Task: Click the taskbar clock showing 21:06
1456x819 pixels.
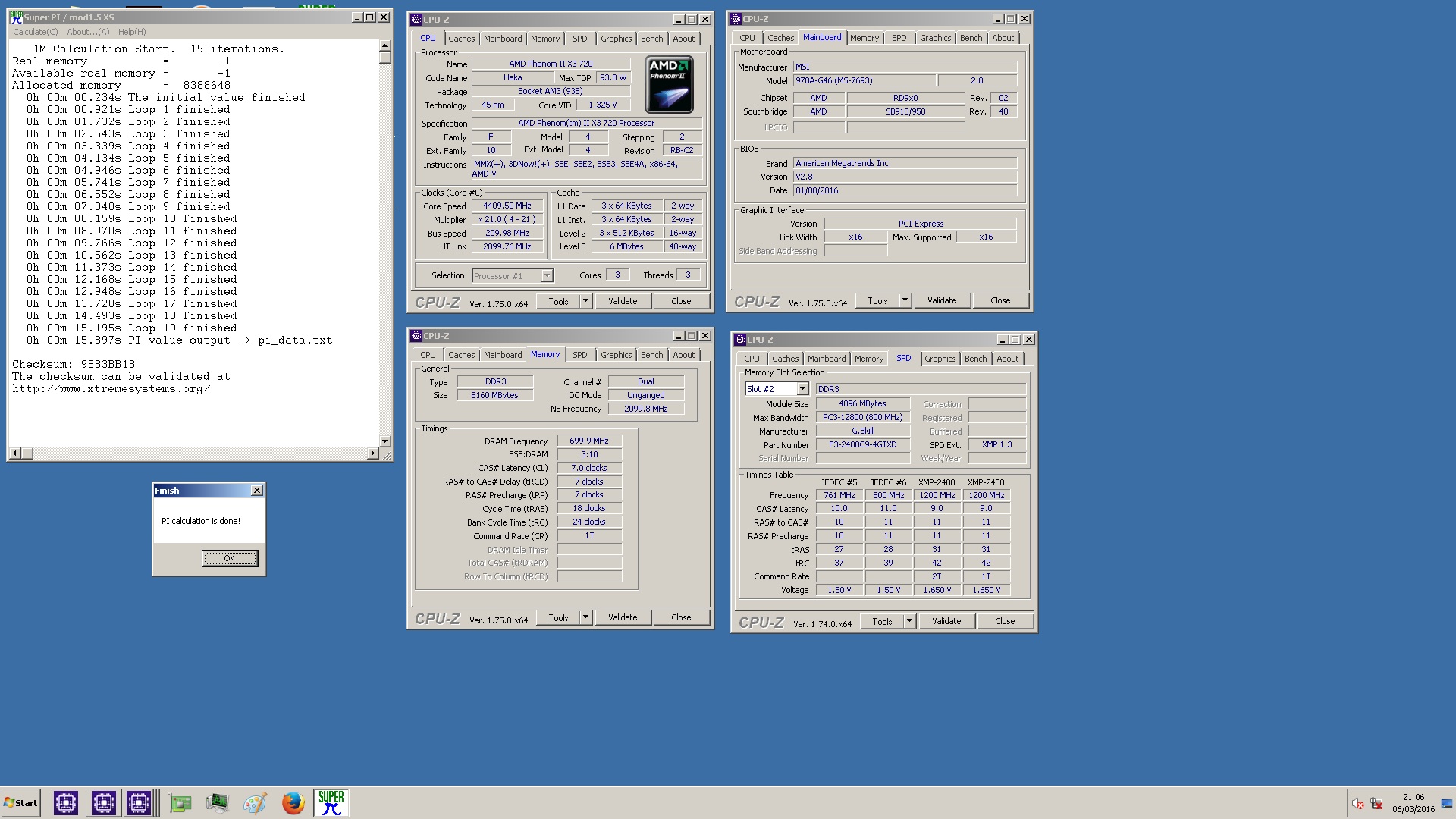Action: (x=1414, y=798)
